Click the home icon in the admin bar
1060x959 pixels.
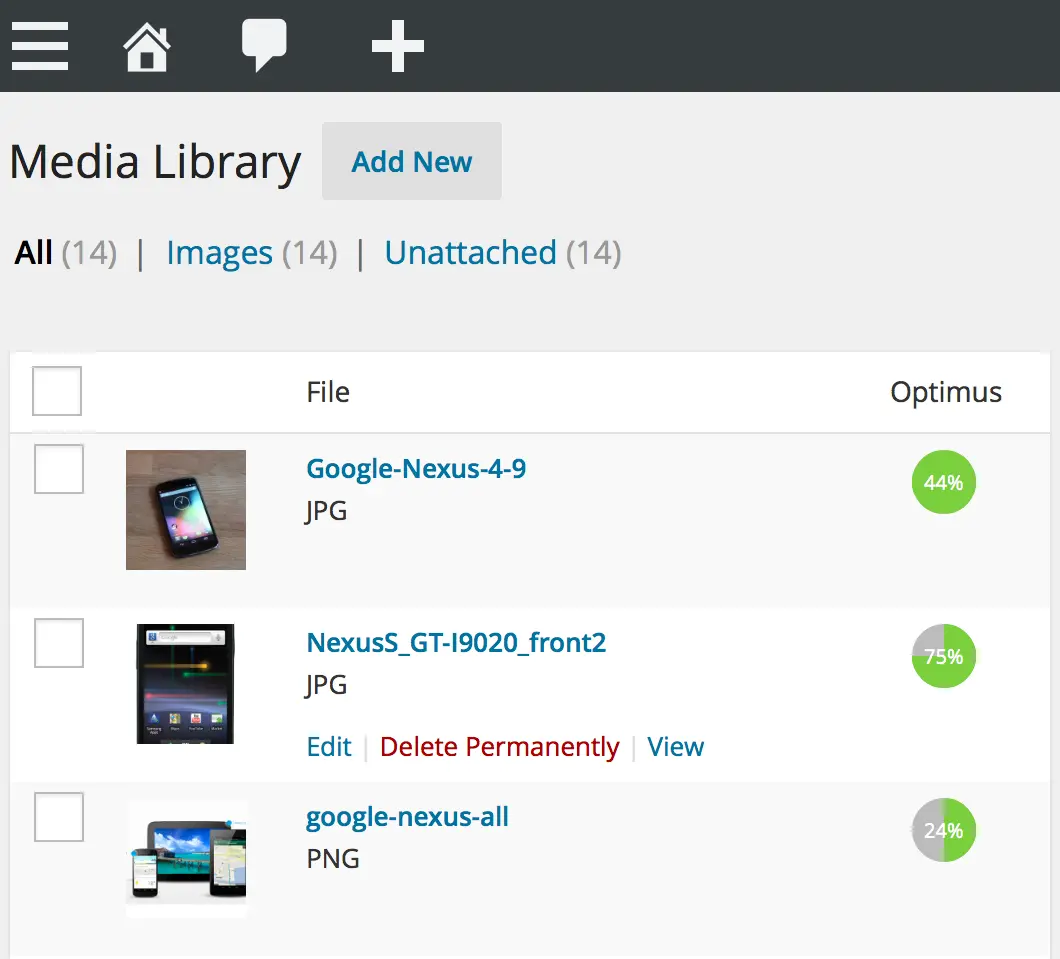coord(146,45)
